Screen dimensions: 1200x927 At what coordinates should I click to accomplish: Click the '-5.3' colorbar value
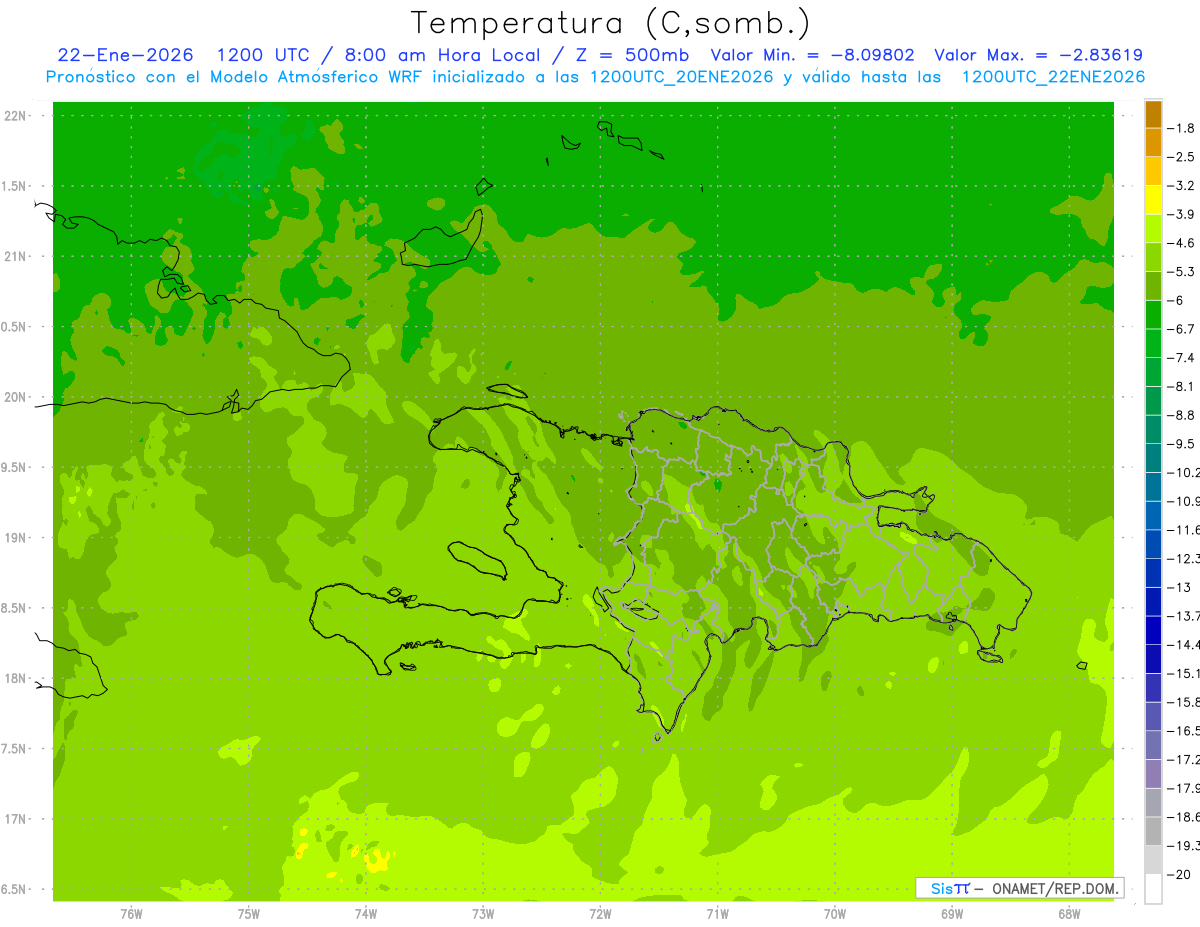click(x=1180, y=271)
